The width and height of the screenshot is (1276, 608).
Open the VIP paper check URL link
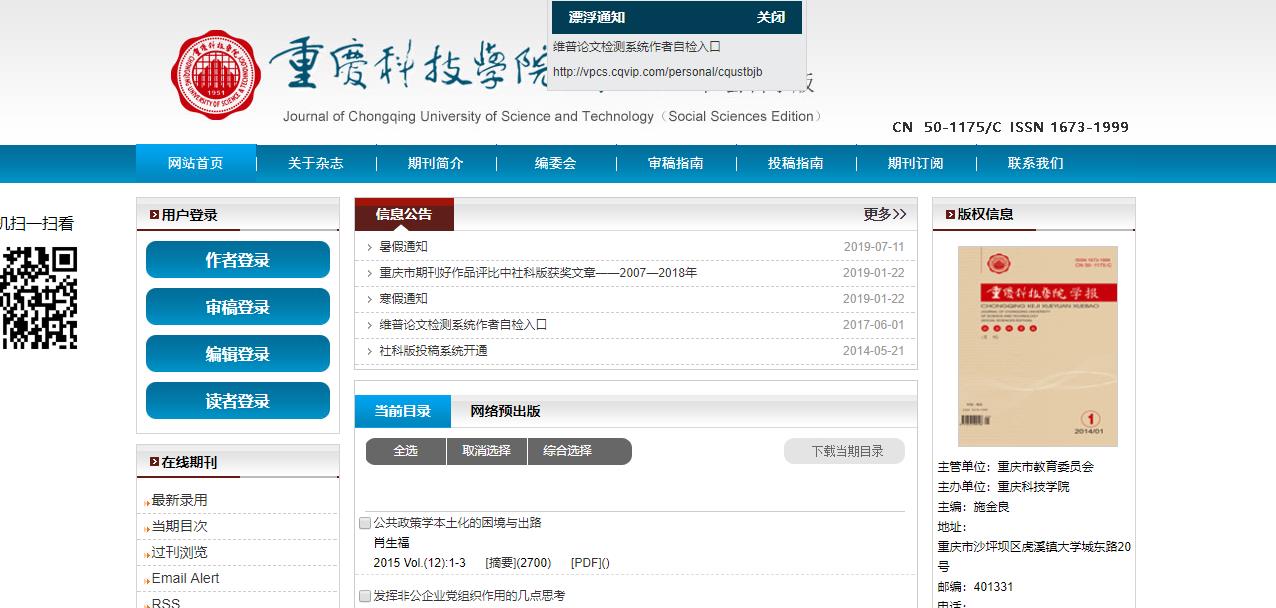(x=657, y=72)
